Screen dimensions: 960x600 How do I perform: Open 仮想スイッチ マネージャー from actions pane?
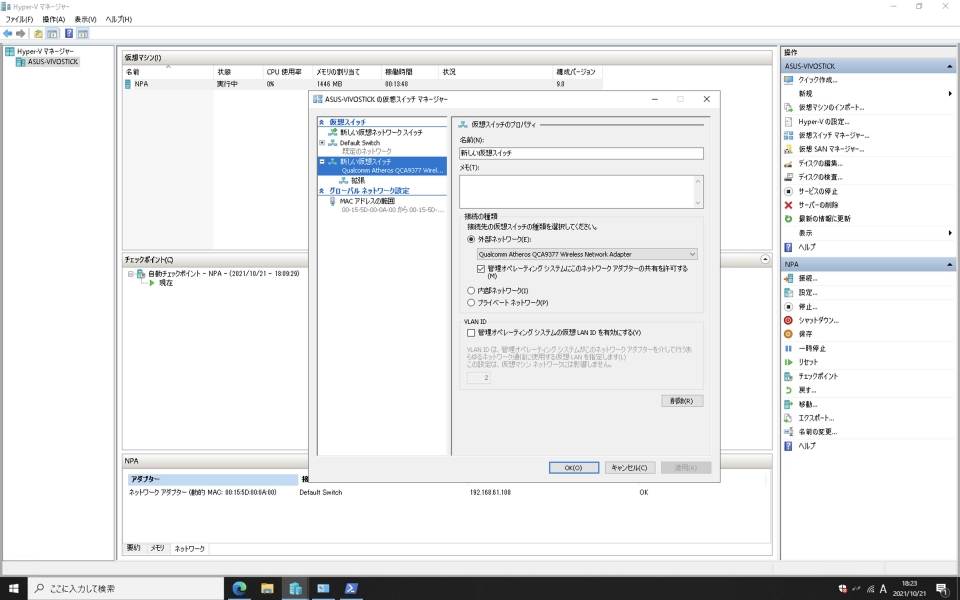click(x=833, y=135)
